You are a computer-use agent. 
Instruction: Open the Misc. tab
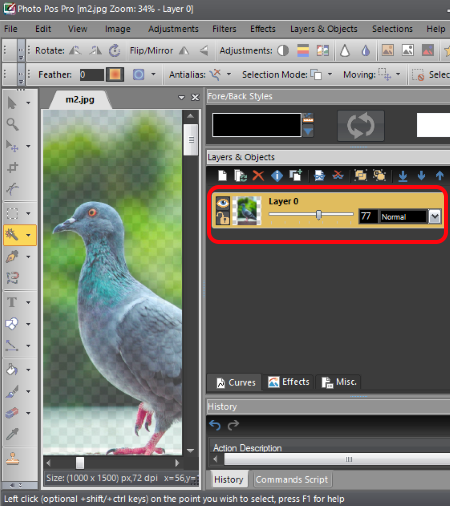point(339,382)
